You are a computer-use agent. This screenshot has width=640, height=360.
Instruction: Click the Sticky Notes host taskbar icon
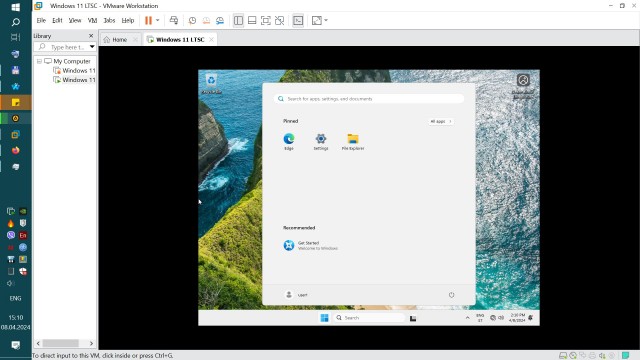point(16,102)
